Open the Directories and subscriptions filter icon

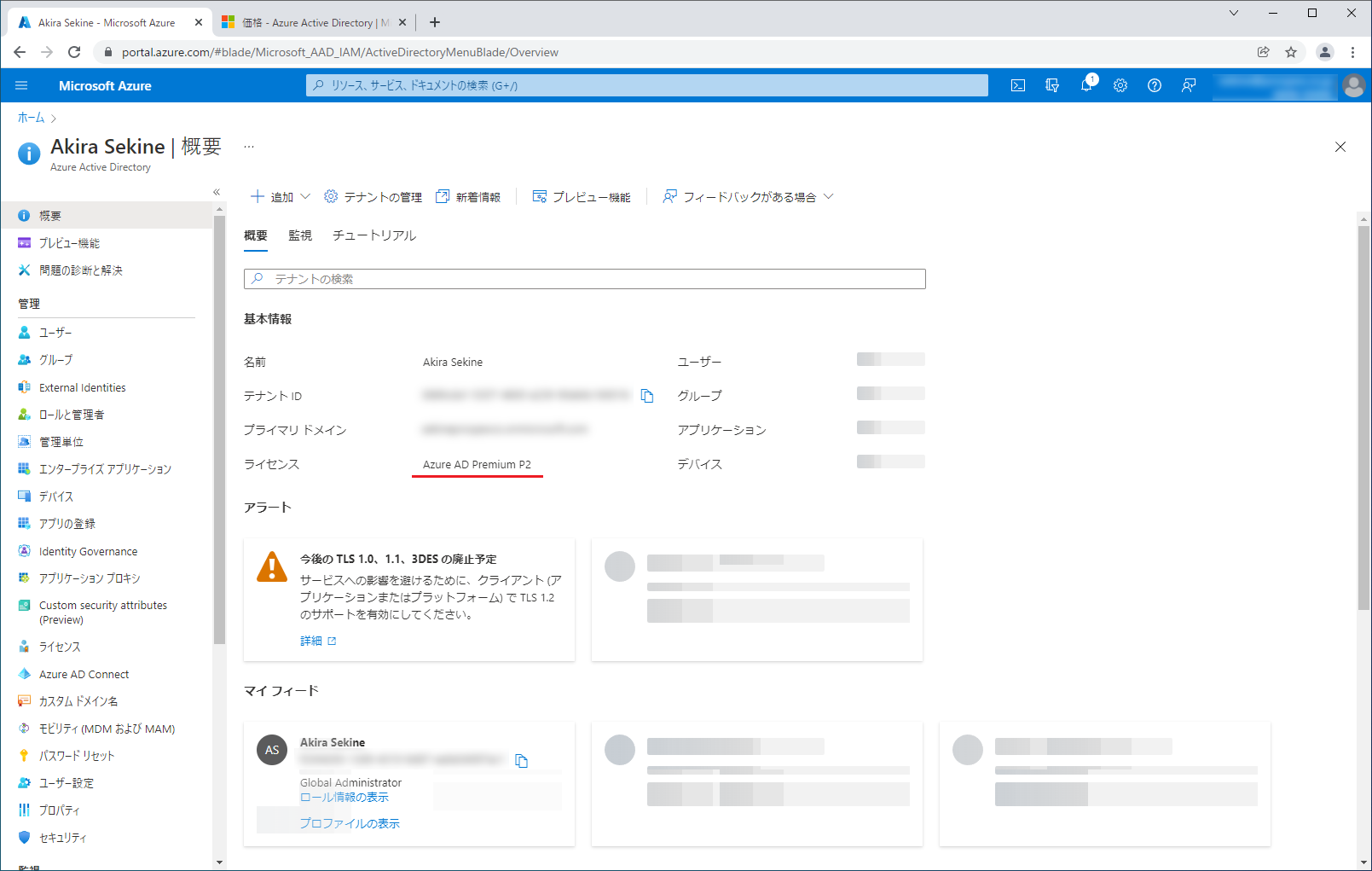(x=1052, y=85)
